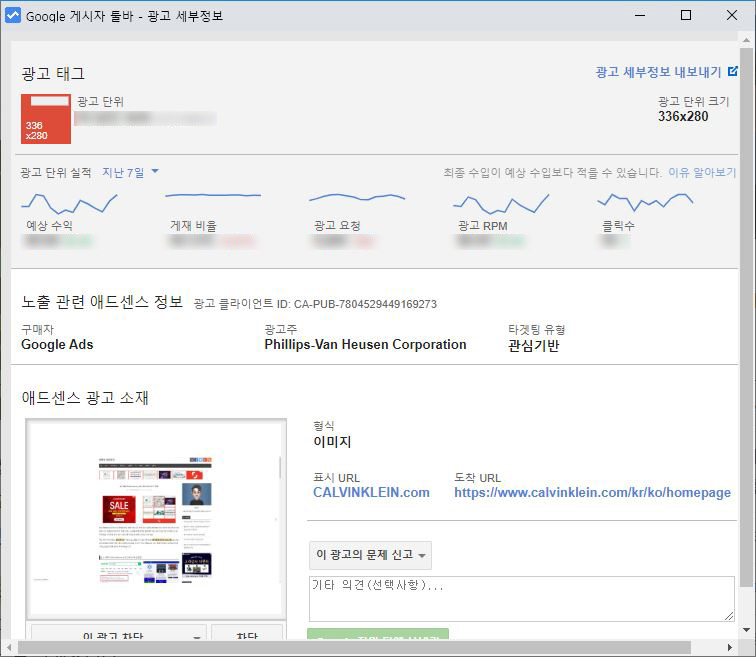Click the vertical scrollbar thumb
Viewport: 756px width, 657px height.
746,317
